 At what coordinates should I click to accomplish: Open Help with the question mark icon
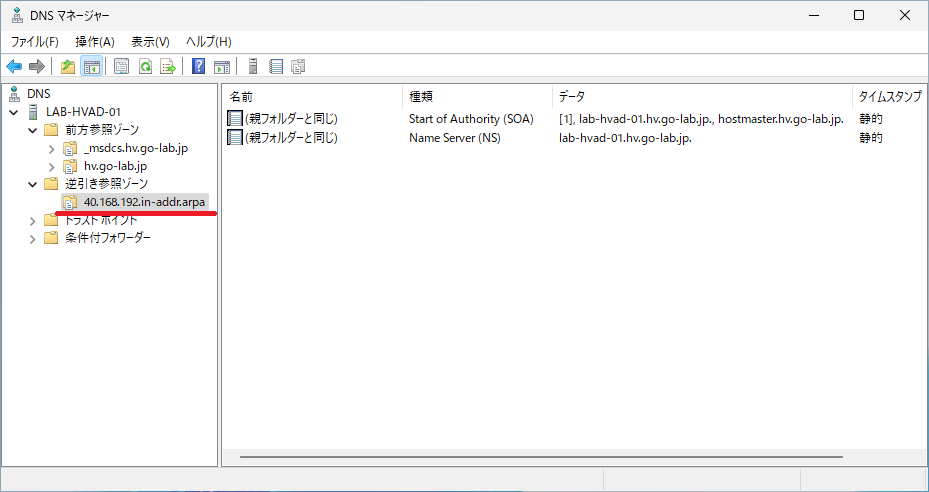click(199, 66)
